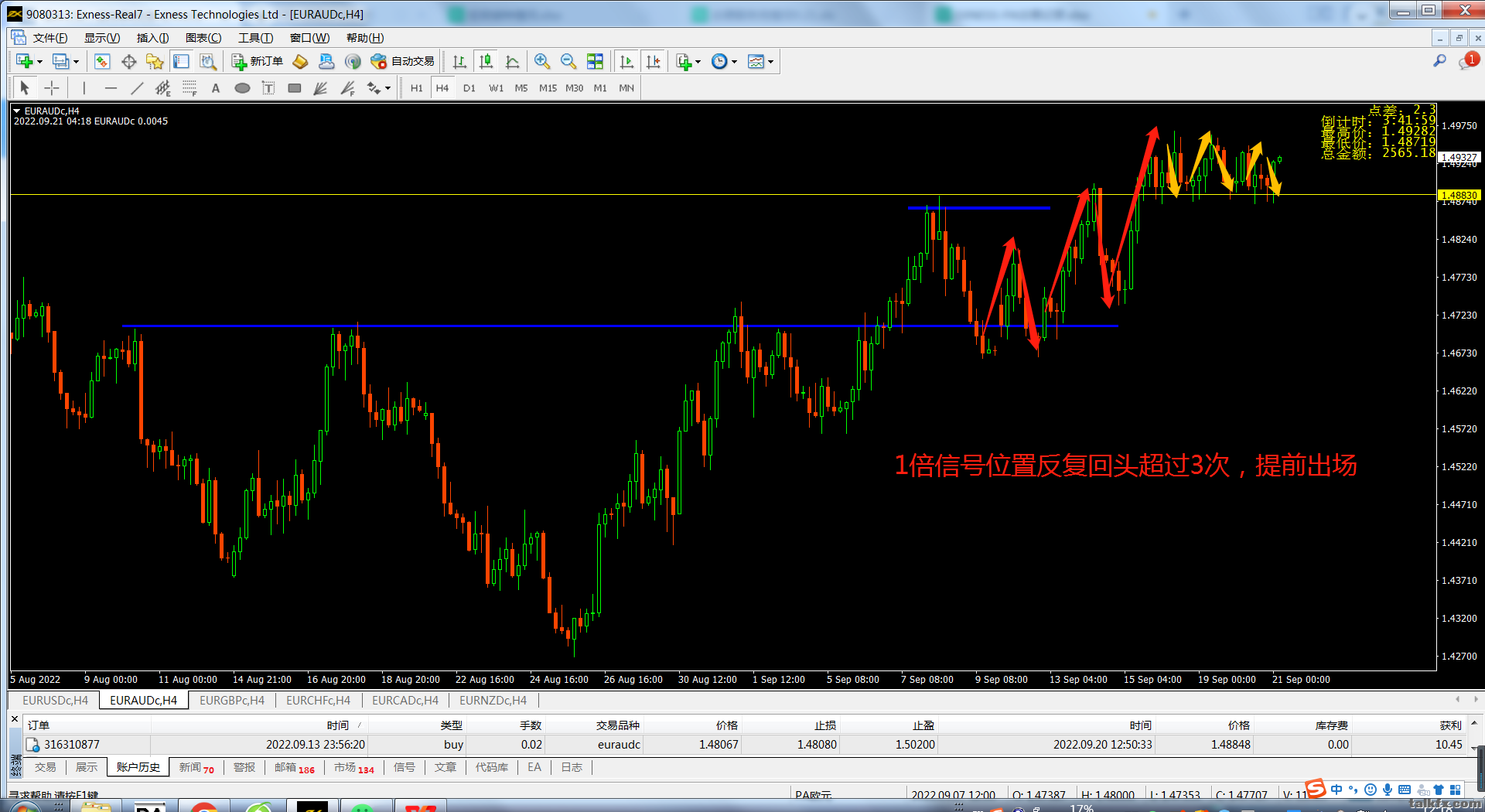Show the Navigator panel with star-folder icon
Screen dimensions: 1485x812
tap(155, 61)
